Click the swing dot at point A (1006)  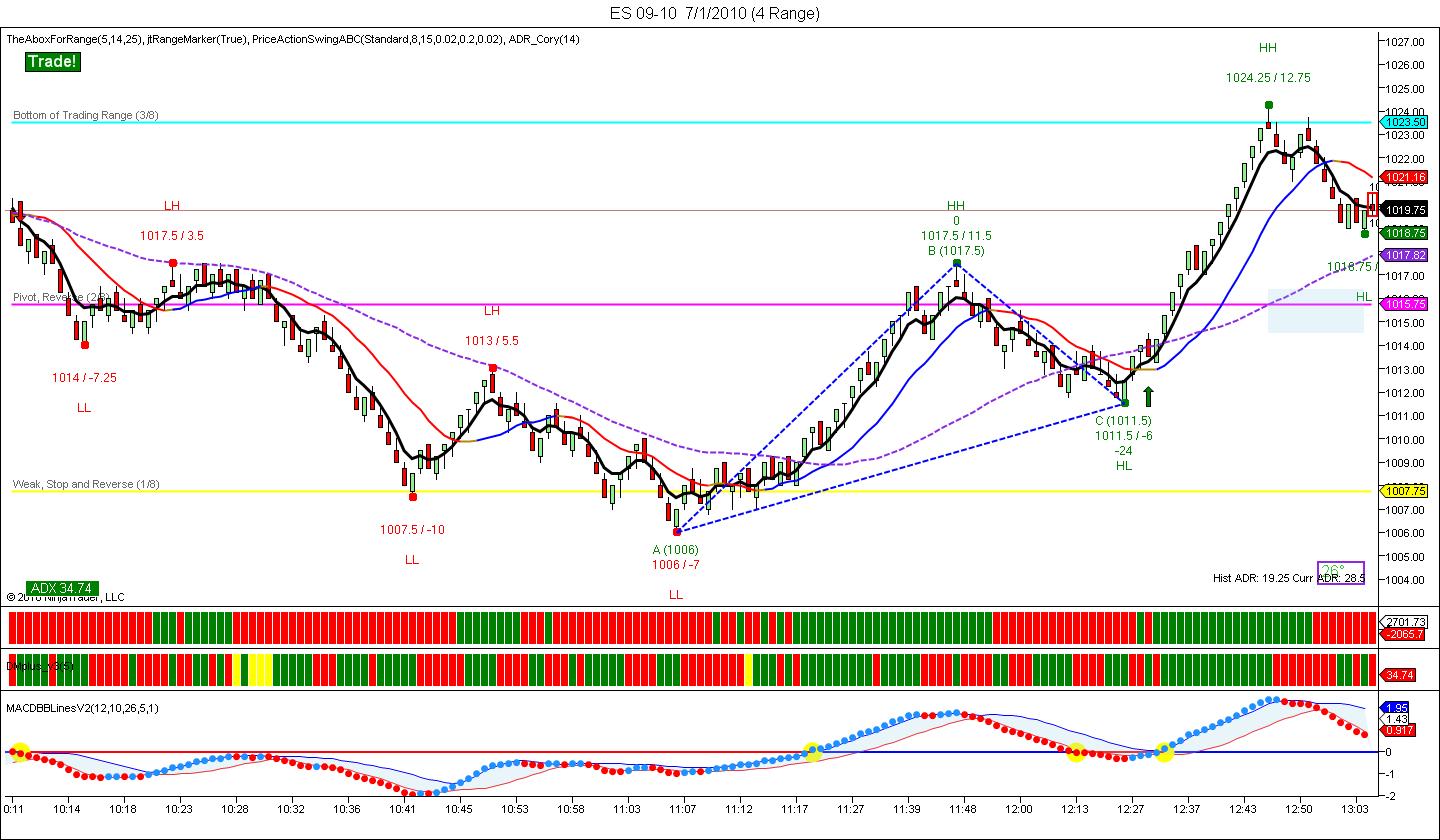[x=677, y=532]
